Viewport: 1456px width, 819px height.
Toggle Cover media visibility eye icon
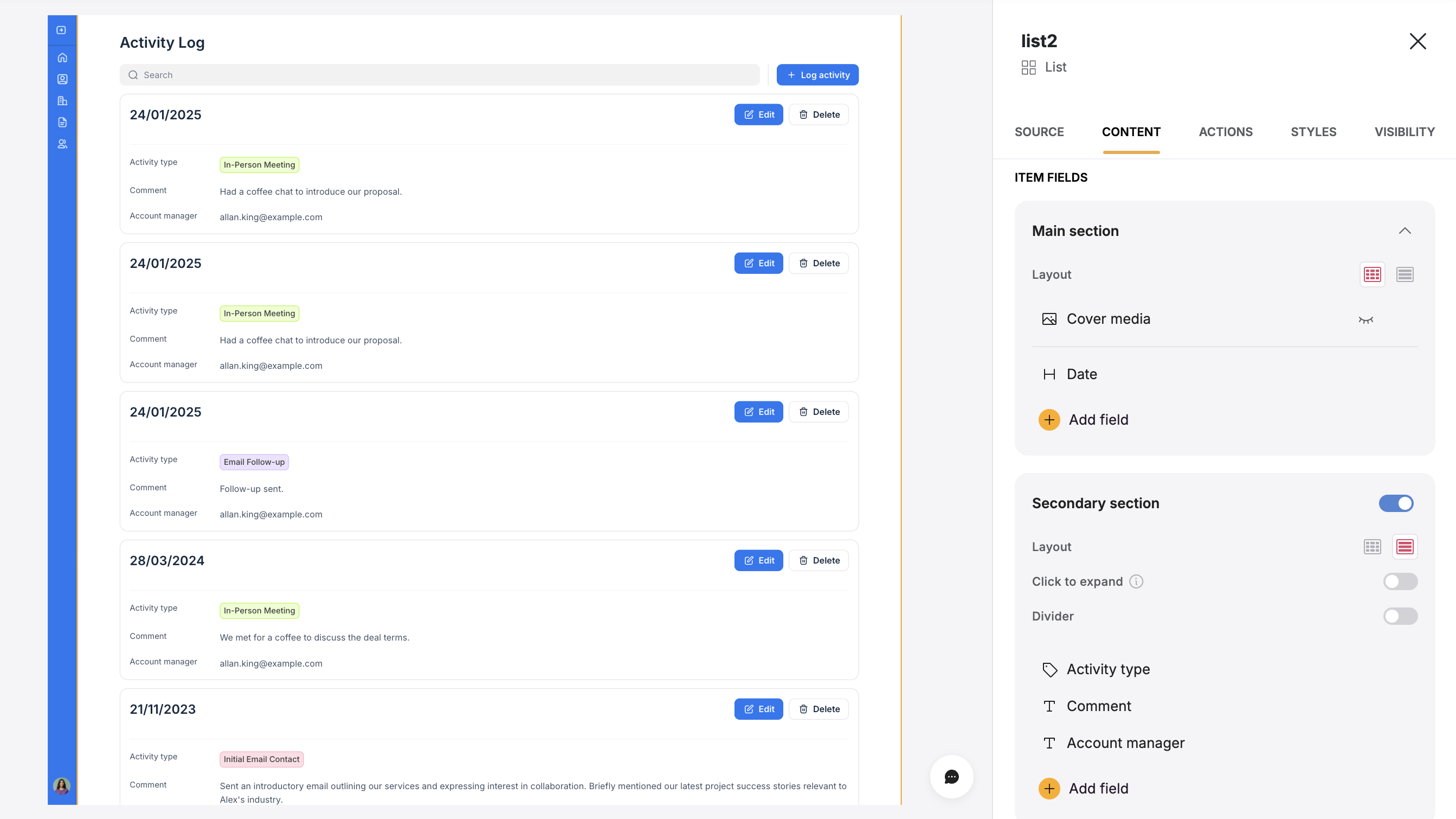point(1365,319)
